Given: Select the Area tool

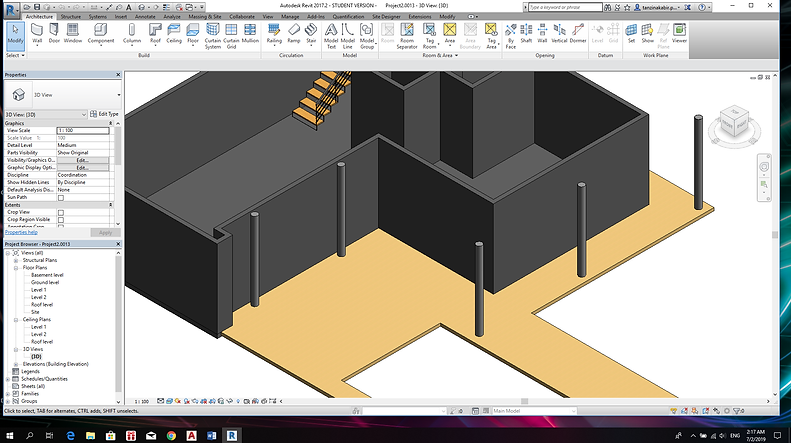Looking at the screenshot, I should click(x=449, y=34).
